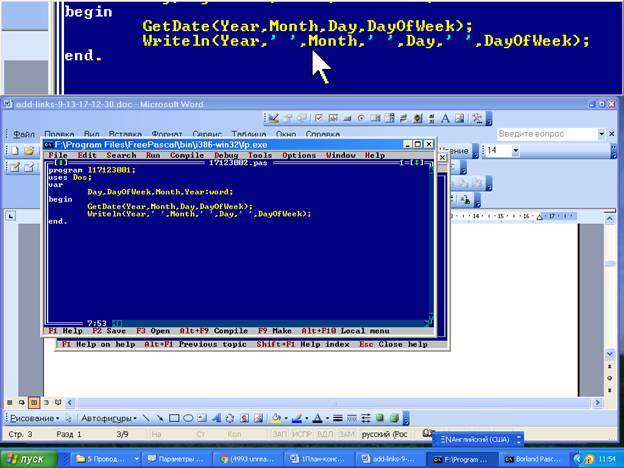Image resolution: width=624 pixels, height=468 pixels.
Task: Open File menu in Free Pascal IDE
Action: tap(58, 155)
